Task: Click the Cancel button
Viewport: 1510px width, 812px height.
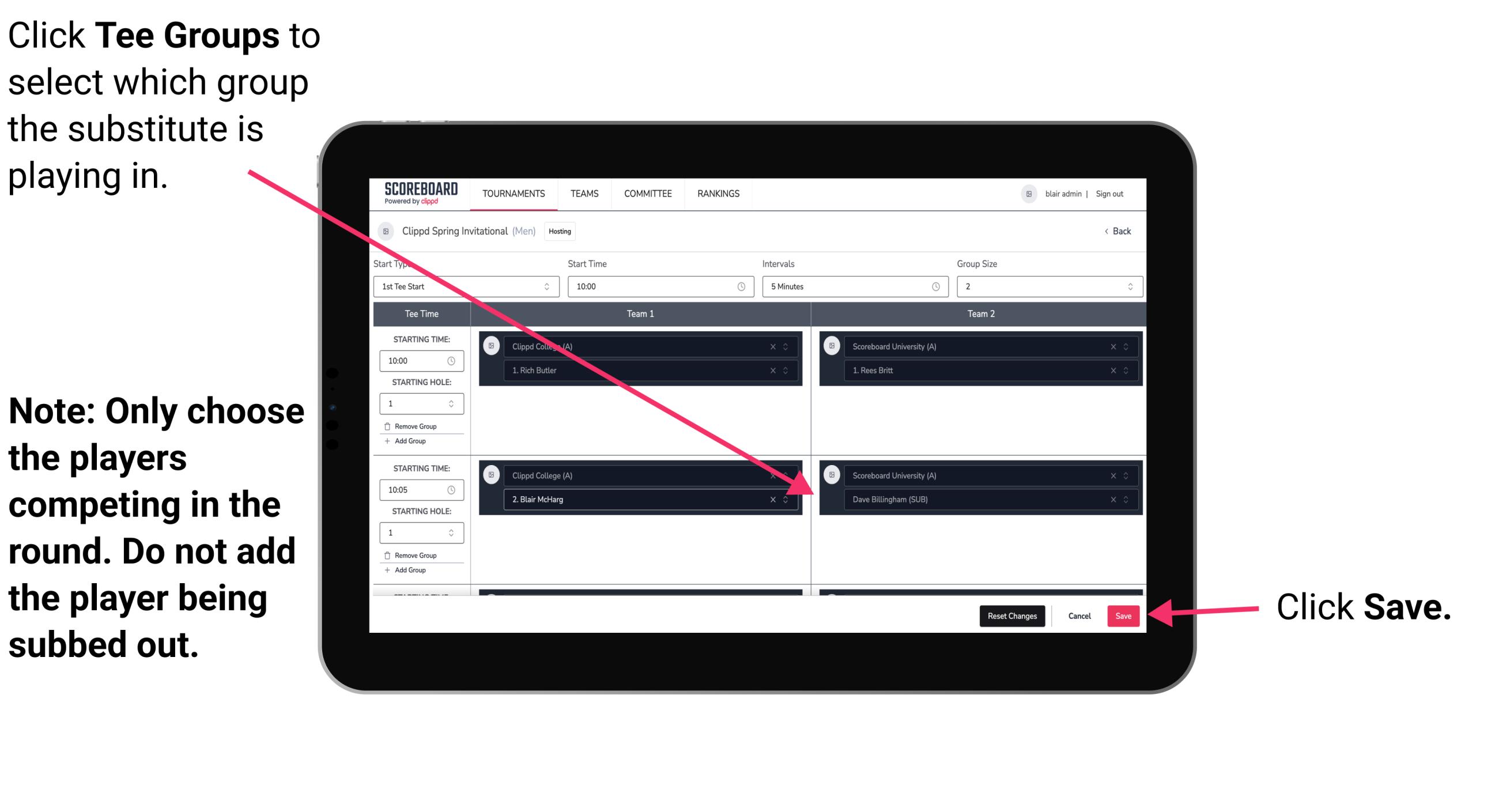Action: 1078,615
